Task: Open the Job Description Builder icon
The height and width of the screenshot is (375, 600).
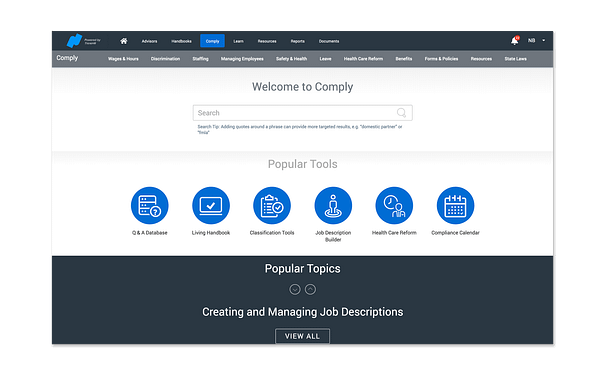Action: [333, 205]
